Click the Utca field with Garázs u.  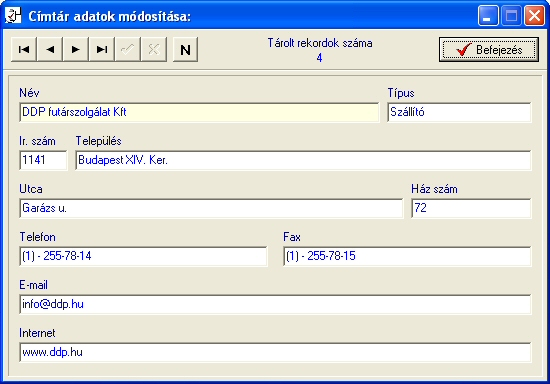tap(211, 208)
